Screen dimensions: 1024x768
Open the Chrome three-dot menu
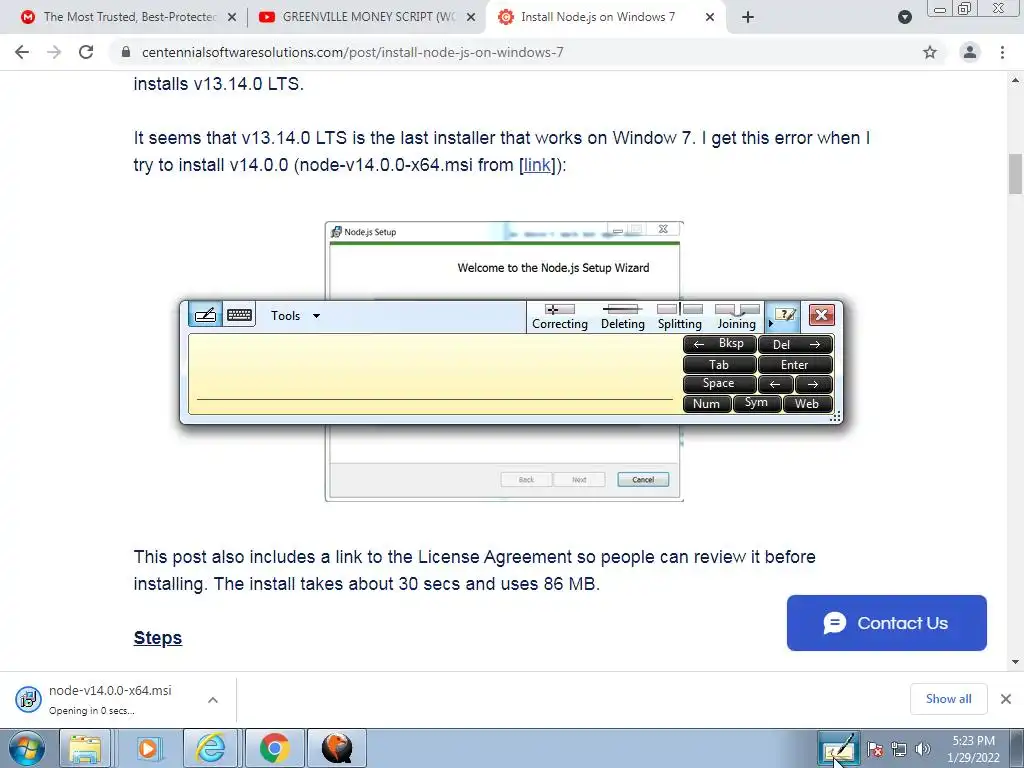pyautogui.click(x=1002, y=52)
